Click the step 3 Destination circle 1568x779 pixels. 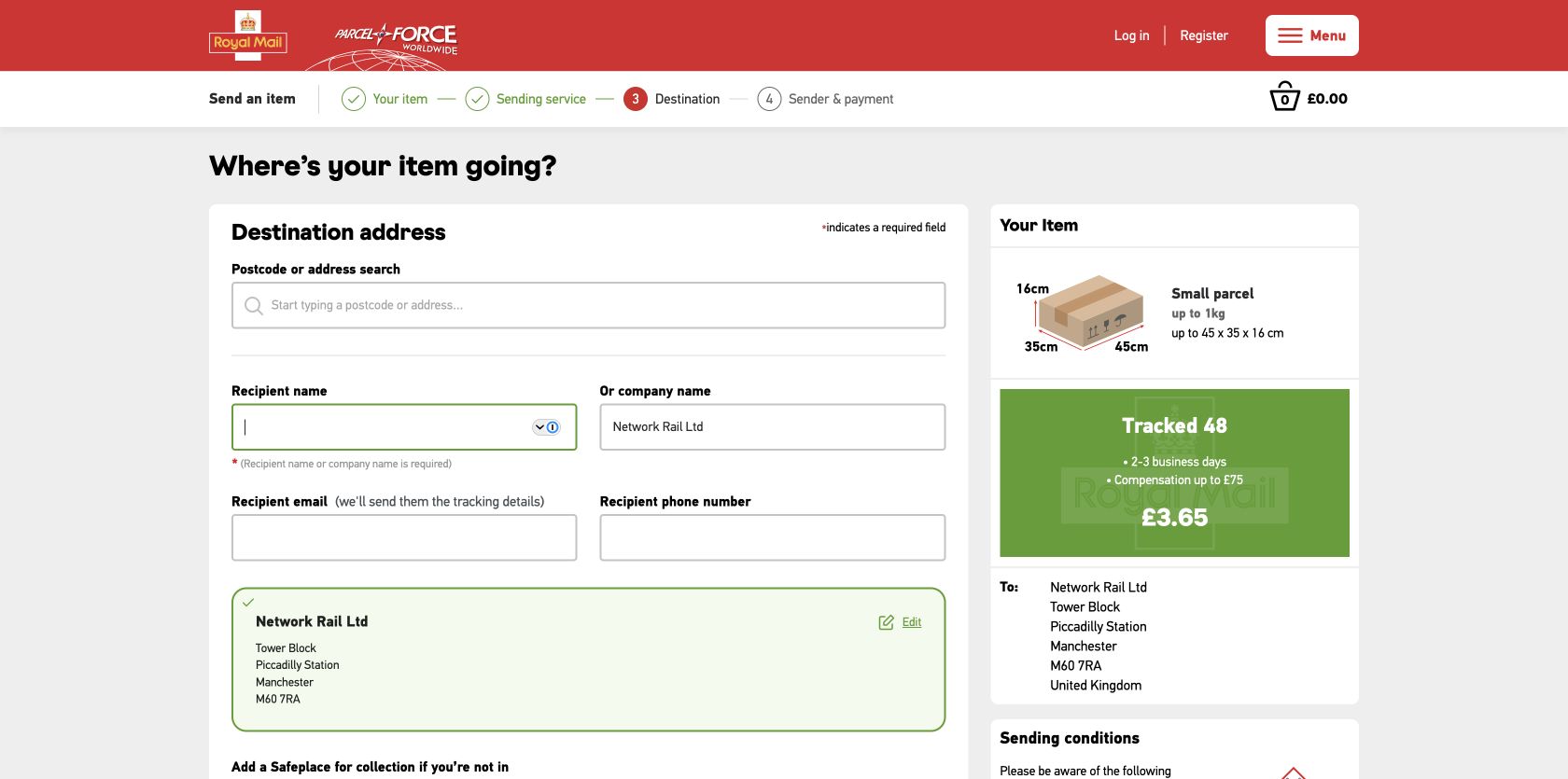636,99
